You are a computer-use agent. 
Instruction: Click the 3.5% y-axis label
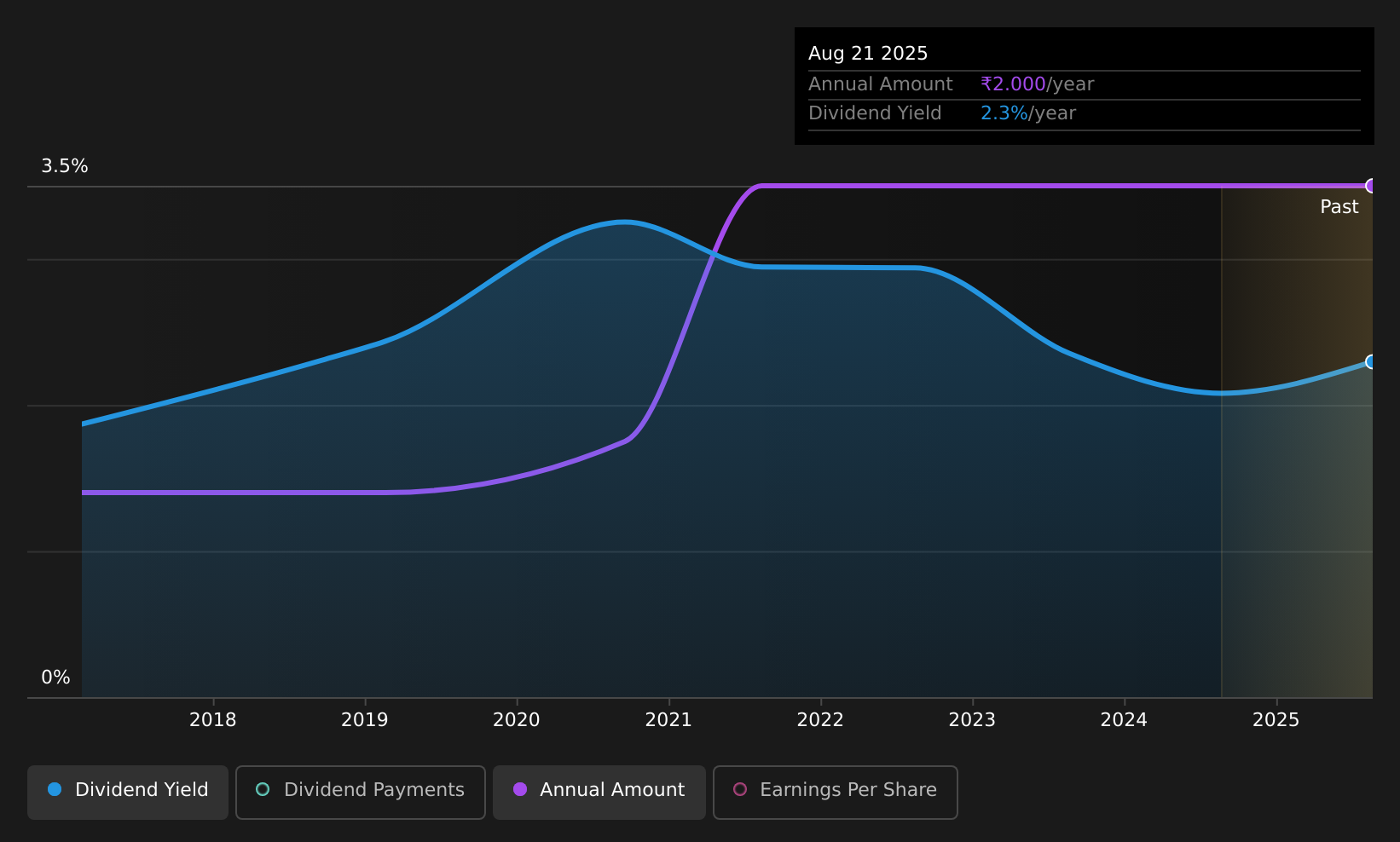click(65, 166)
